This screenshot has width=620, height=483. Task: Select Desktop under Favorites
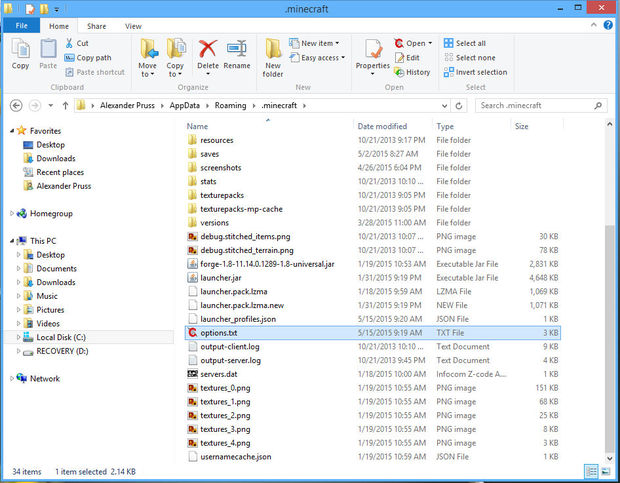[x=51, y=145]
